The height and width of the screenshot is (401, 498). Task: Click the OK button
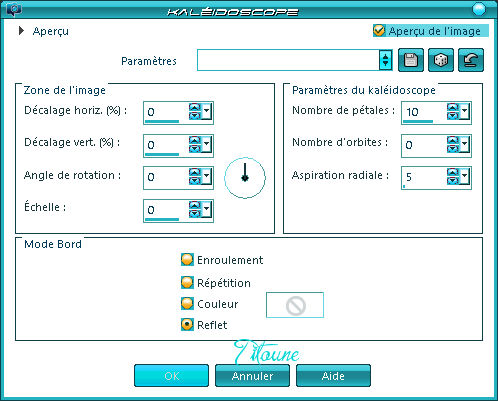point(172,376)
